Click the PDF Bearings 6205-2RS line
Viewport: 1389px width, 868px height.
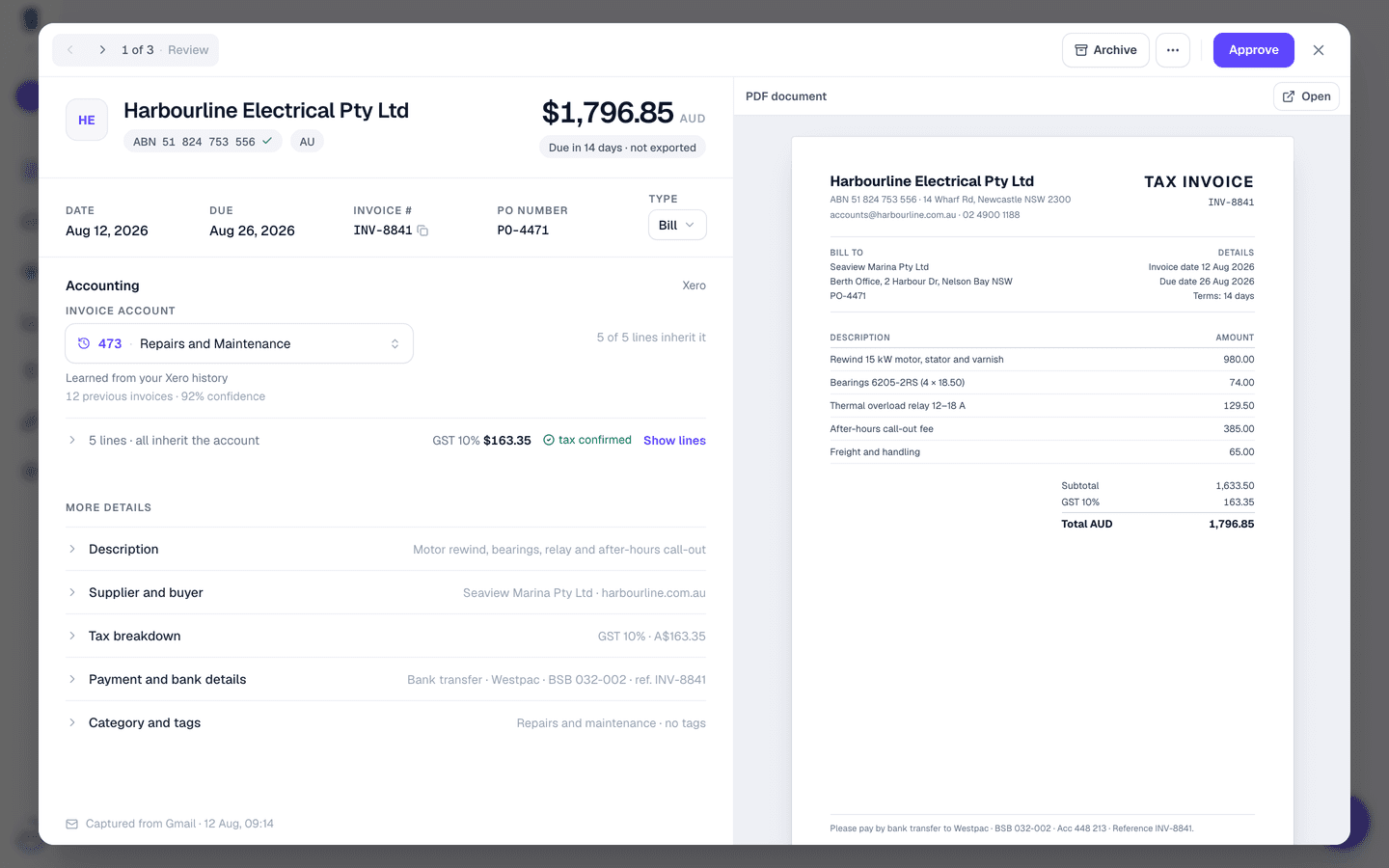[x=1042, y=382]
